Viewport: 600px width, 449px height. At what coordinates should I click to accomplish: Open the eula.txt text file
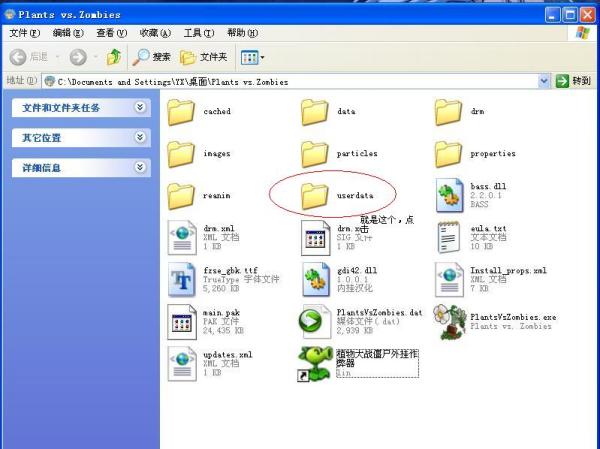pyautogui.click(x=450, y=238)
